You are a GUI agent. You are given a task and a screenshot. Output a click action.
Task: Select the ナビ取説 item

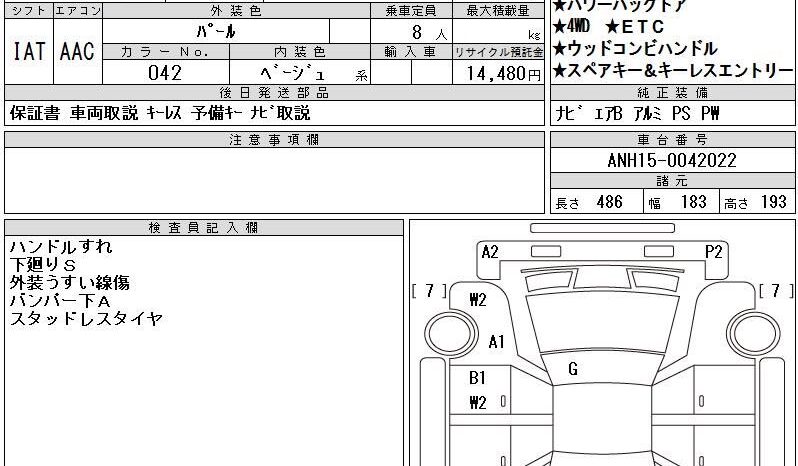click(x=280, y=113)
